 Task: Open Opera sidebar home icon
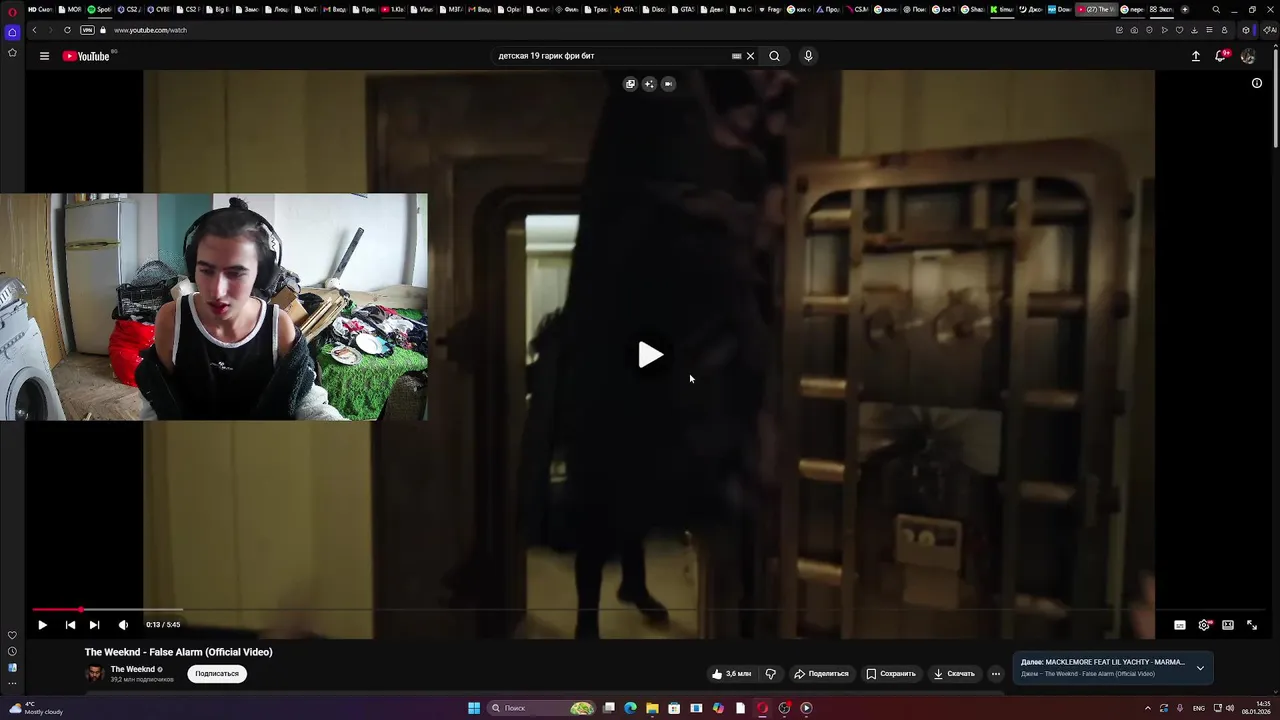[12, 32]
